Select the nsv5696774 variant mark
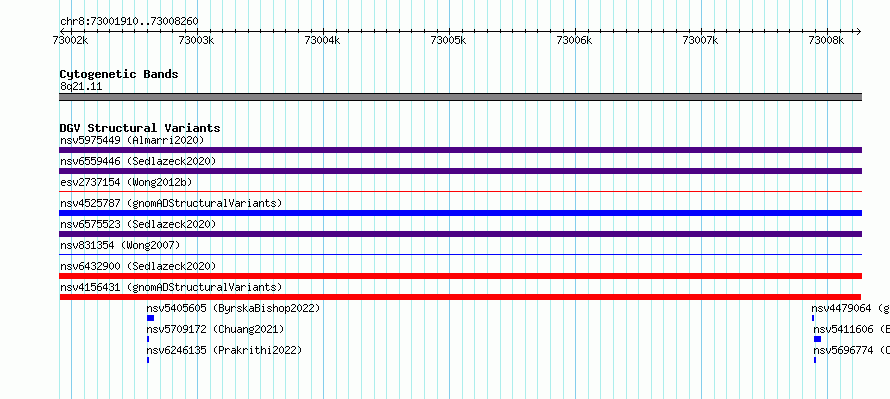Viewport: 890px width, 399px height. coord(815,360)
